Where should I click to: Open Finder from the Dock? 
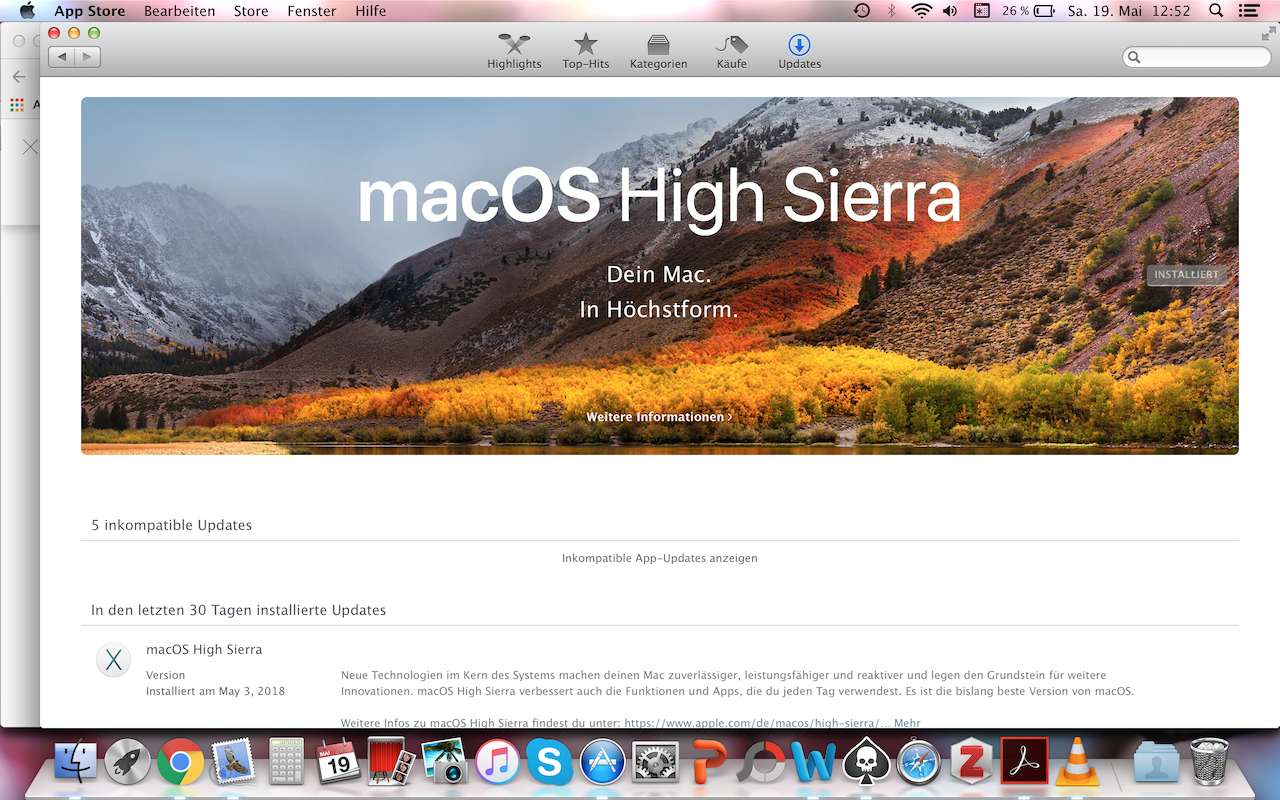(75, 762)
